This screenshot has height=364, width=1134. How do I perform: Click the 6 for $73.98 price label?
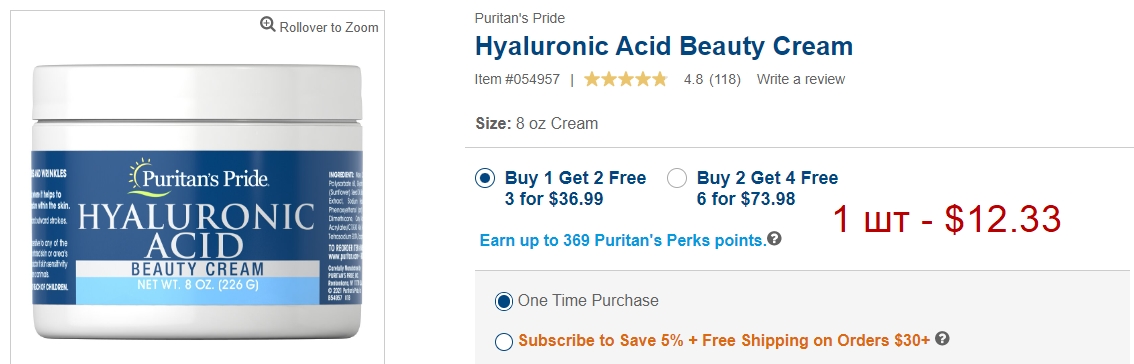pyautogui.click(x=746, y=199)
